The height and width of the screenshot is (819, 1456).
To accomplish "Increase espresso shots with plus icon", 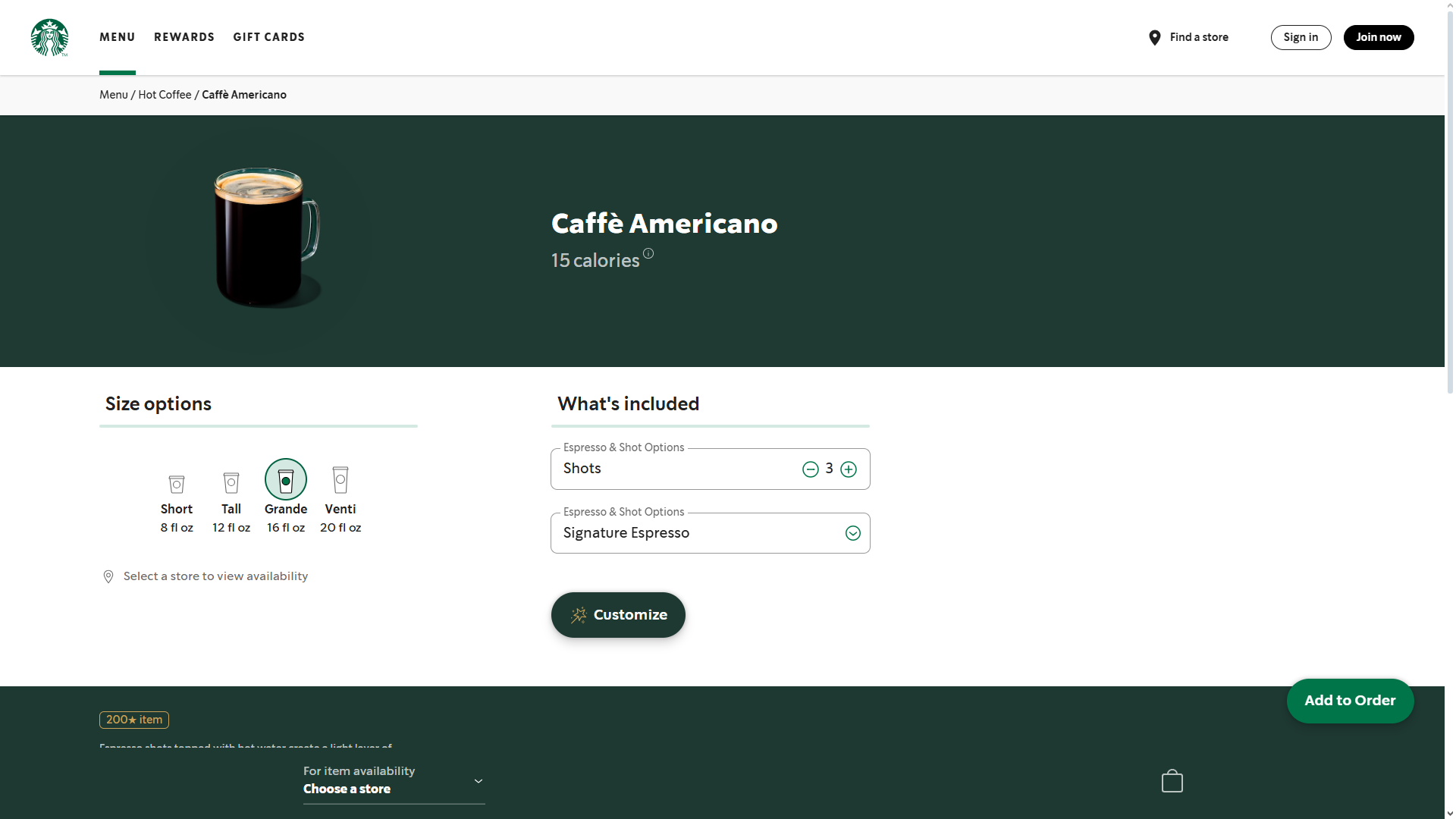I will [x=849, y=469].
